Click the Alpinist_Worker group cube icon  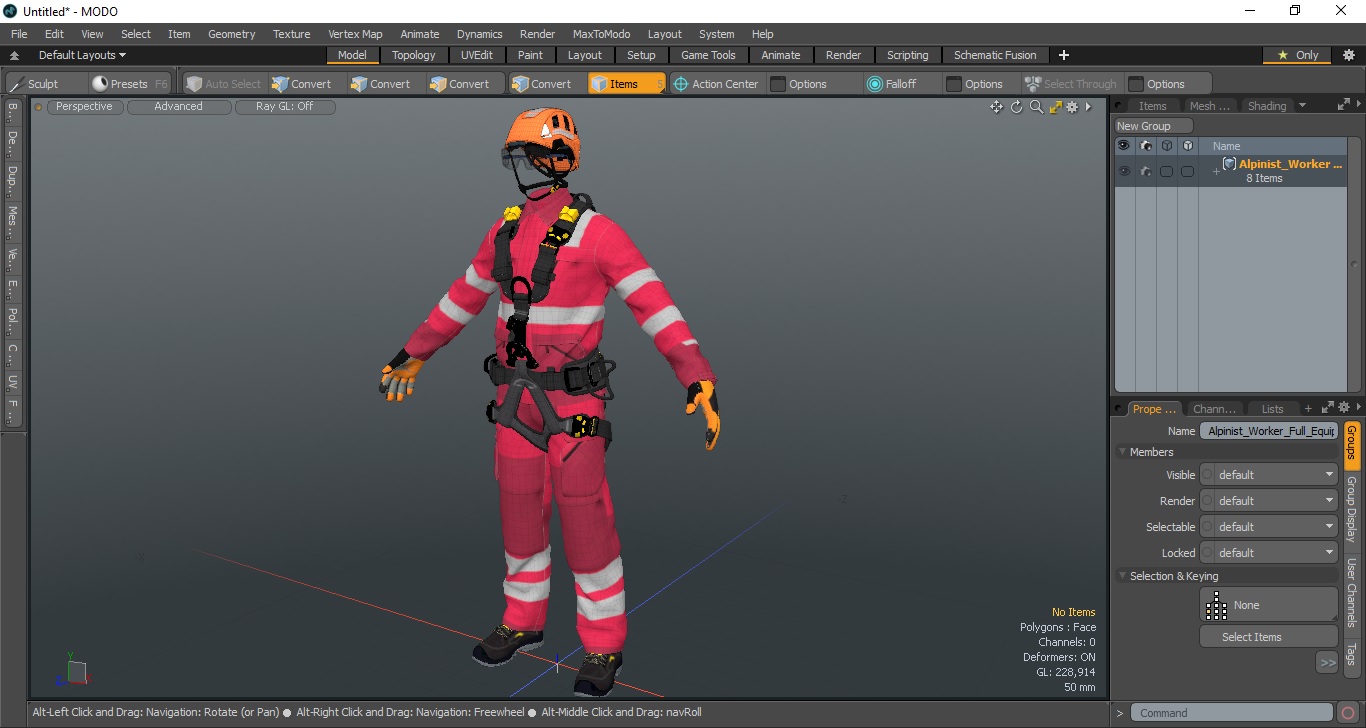click(1230, 164)
